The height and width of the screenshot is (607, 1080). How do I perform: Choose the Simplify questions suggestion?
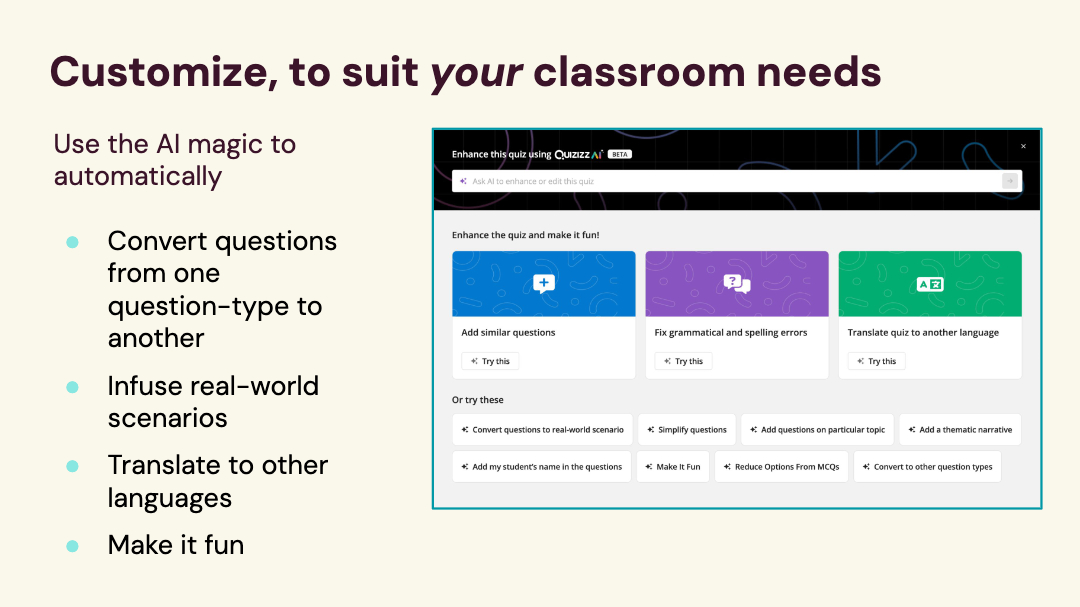click(686, 430)
